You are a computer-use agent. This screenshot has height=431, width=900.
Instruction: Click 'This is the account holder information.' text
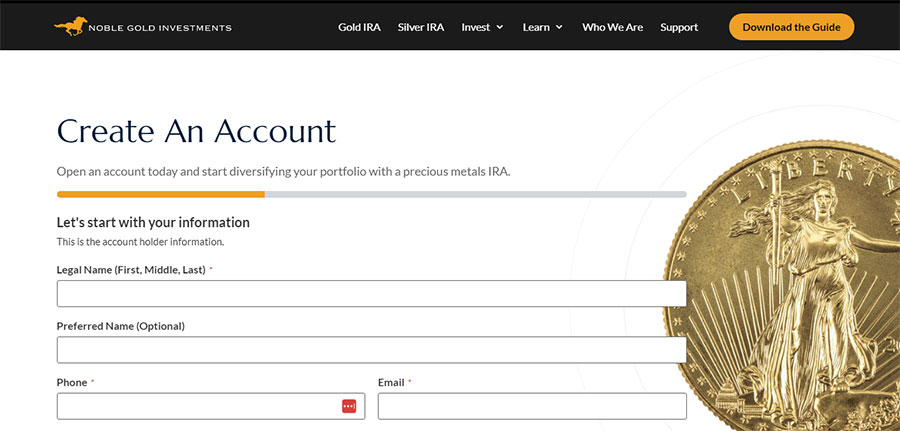tap(140, 242)
